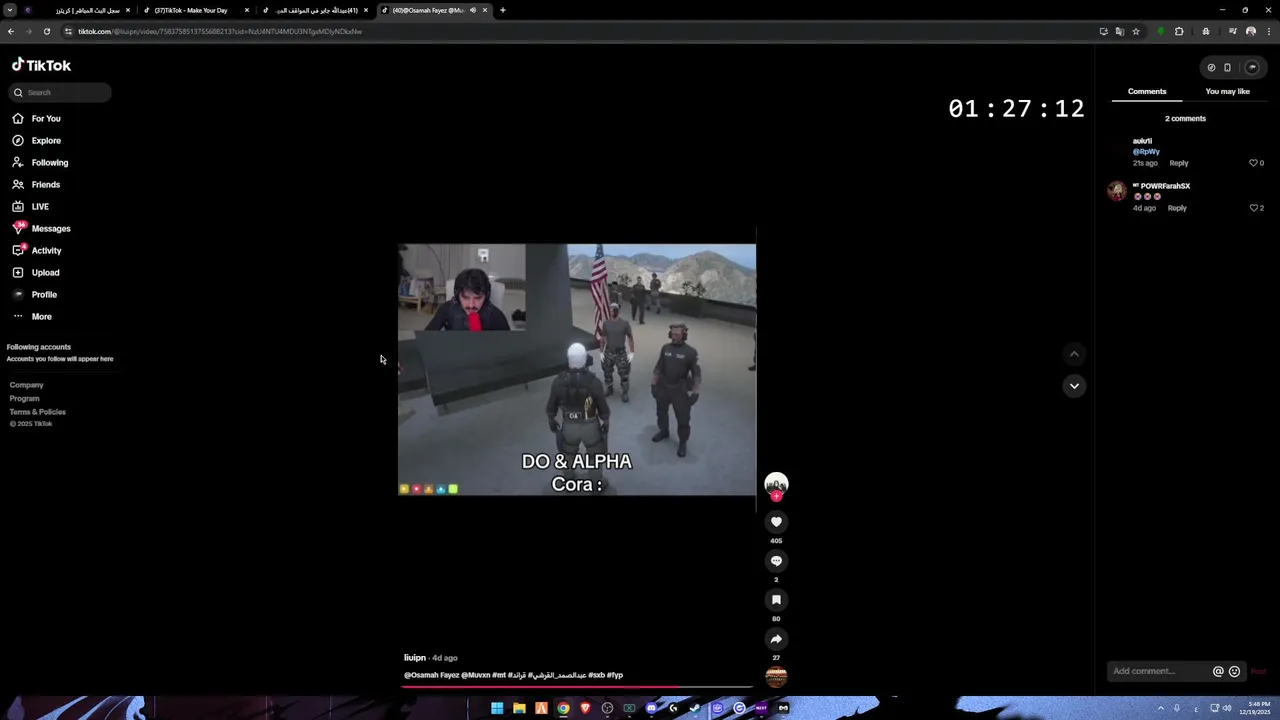1280x720 pixels.
Task: Open the Windows Start menu
Action: point(497,708)
